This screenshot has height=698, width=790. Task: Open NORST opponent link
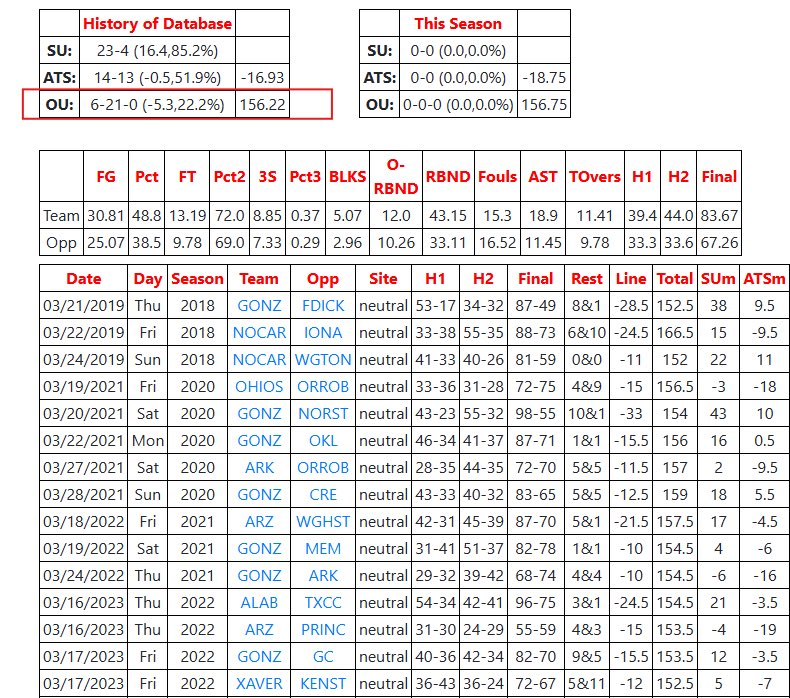point(323,414)
